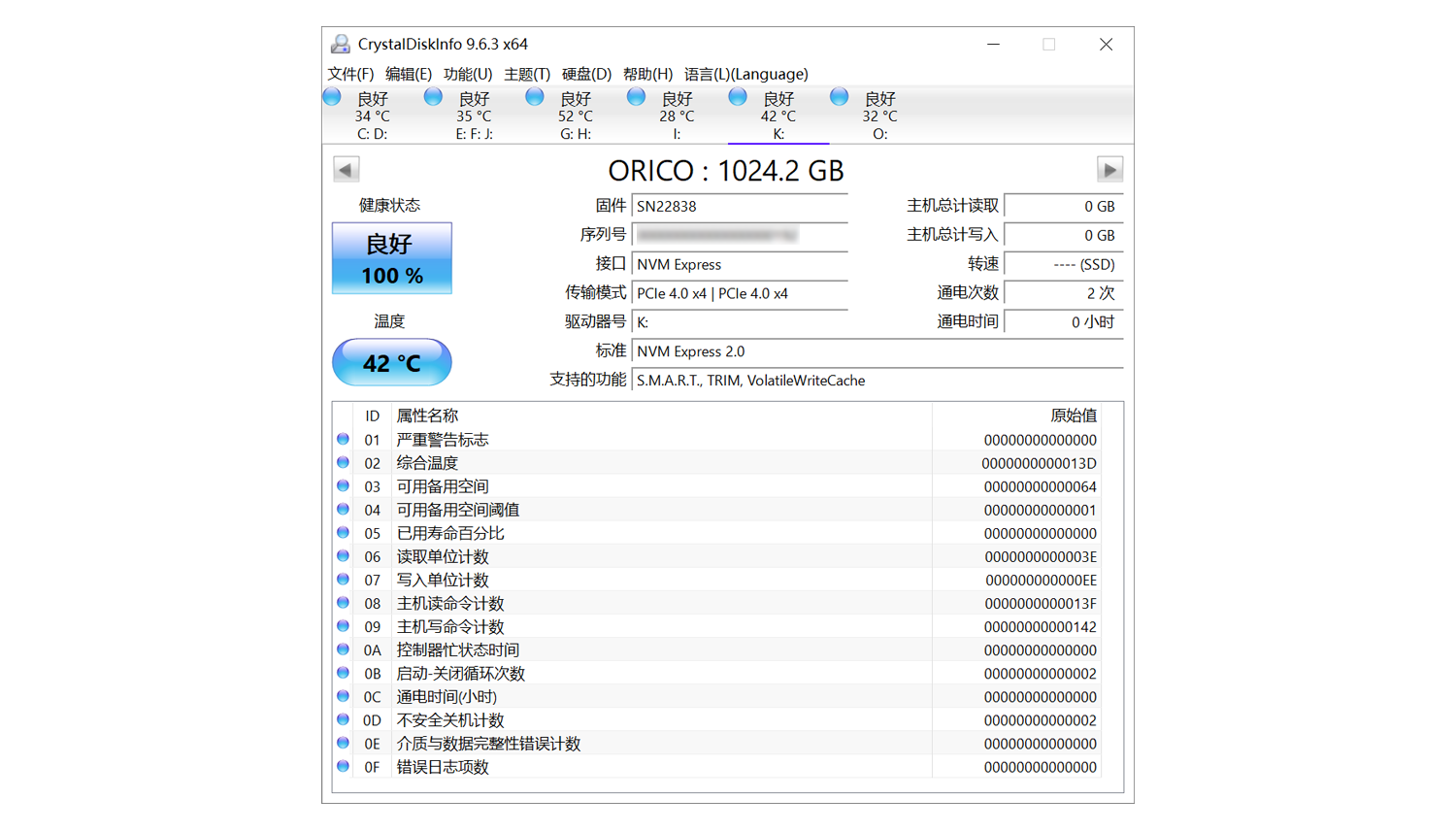Click the ID column header
This screenshot has height=832, width=1456.
(x=372, y=416)
